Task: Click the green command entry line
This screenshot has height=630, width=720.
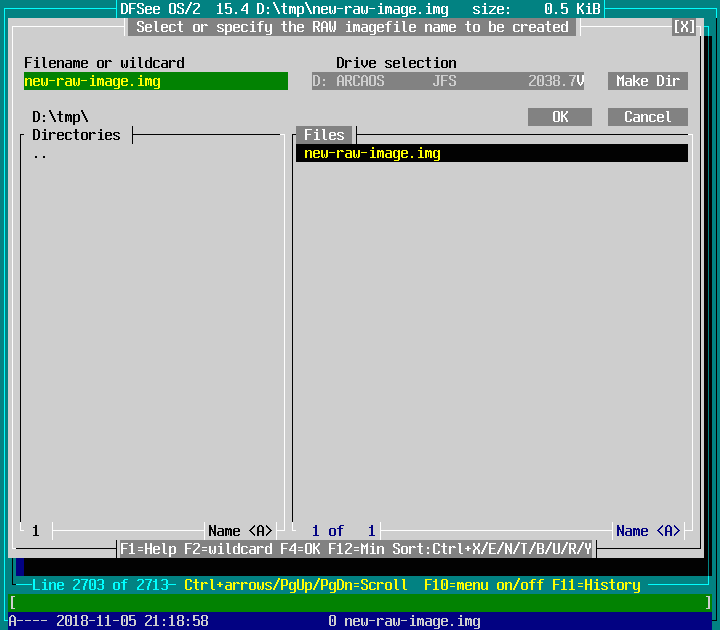Action: tap(360, 603)
